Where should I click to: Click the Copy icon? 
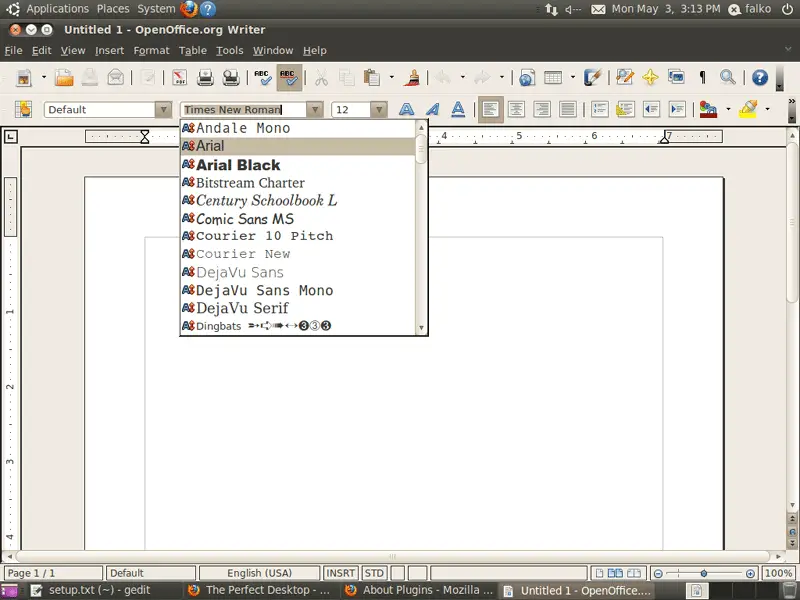(346, 78)
